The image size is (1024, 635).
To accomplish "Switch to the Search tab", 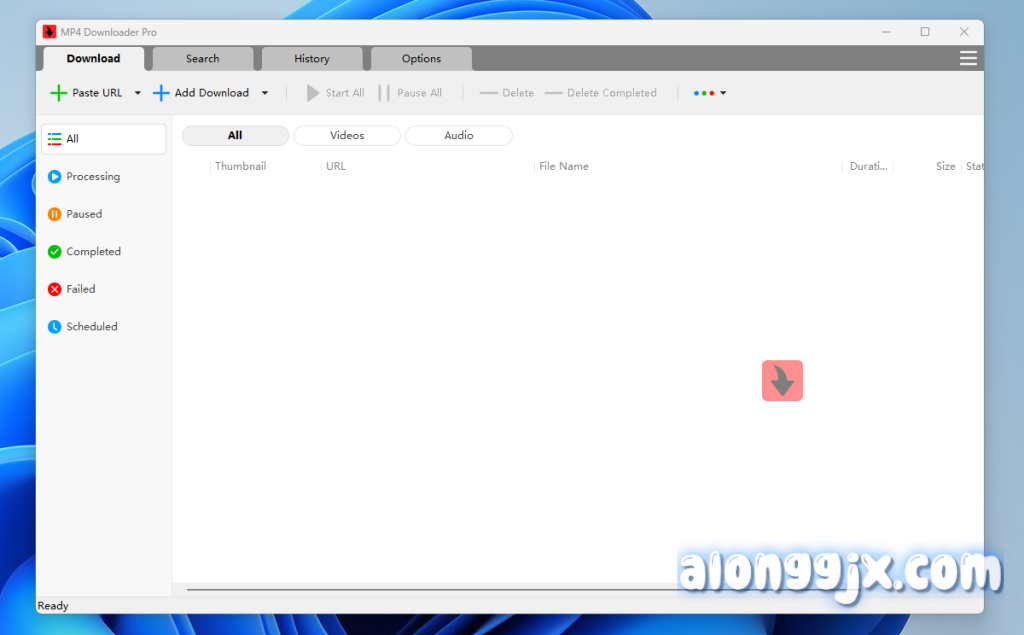I will [202, 59].
